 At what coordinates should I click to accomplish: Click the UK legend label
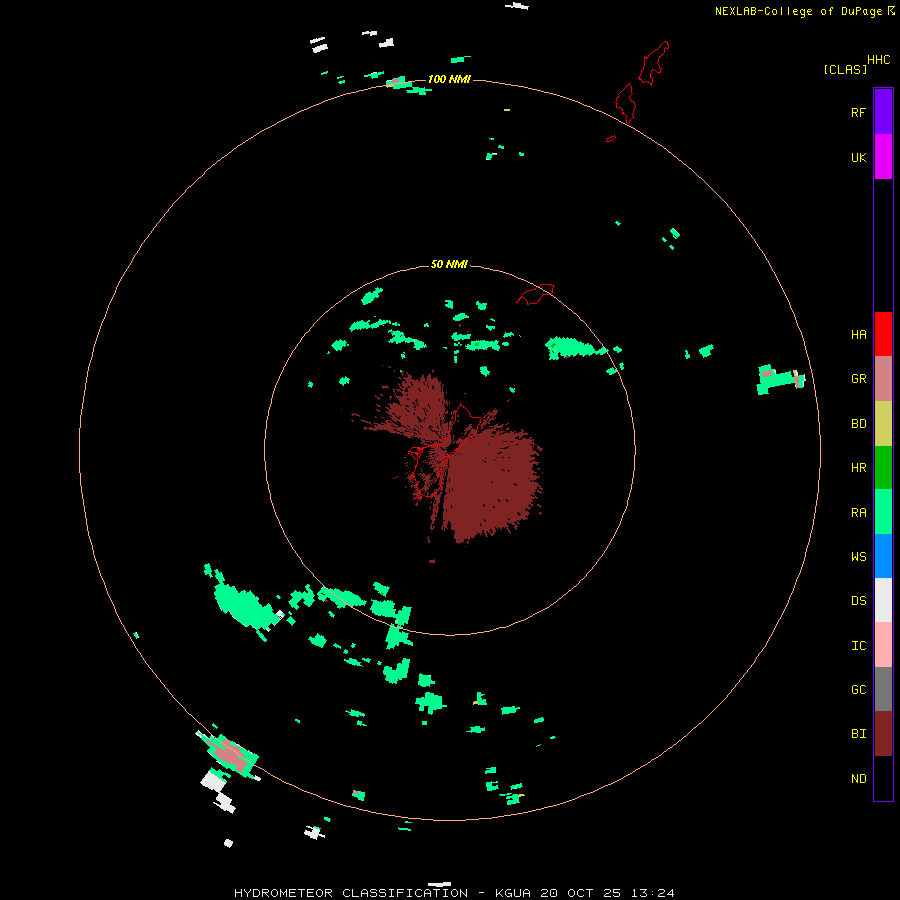(x=858, y=157)
